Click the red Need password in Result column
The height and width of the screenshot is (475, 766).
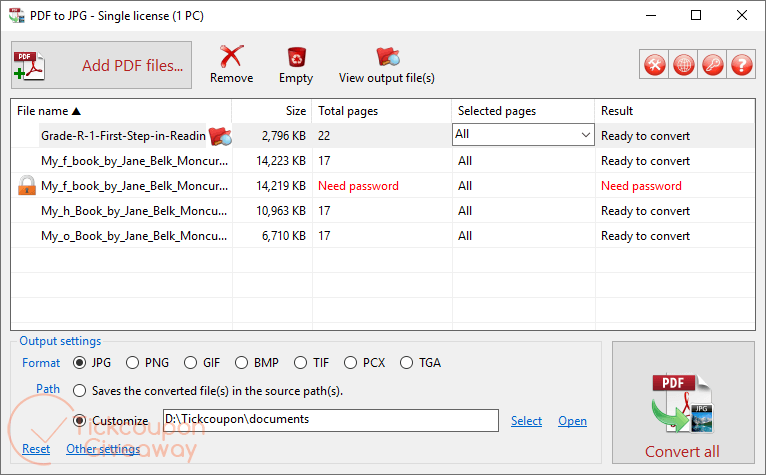(x=641, y=186)
